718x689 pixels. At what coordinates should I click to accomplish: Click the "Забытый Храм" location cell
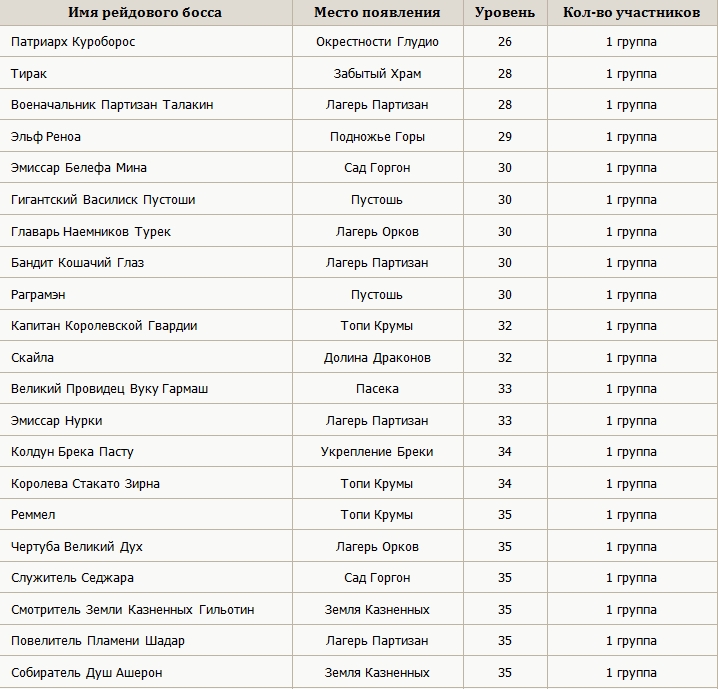pos(377,74)
